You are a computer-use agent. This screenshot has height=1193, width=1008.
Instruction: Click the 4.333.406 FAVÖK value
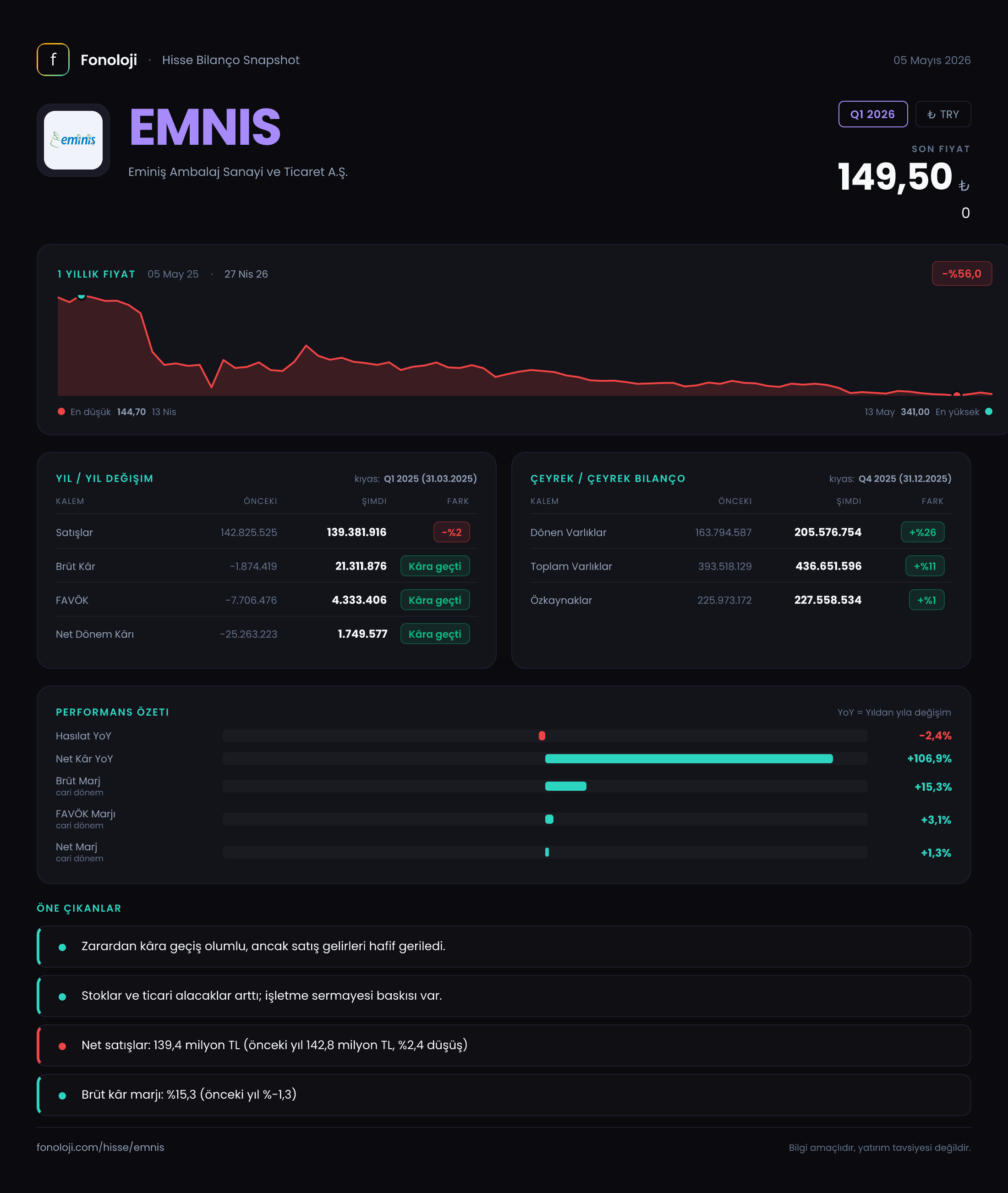click(359, 600)
